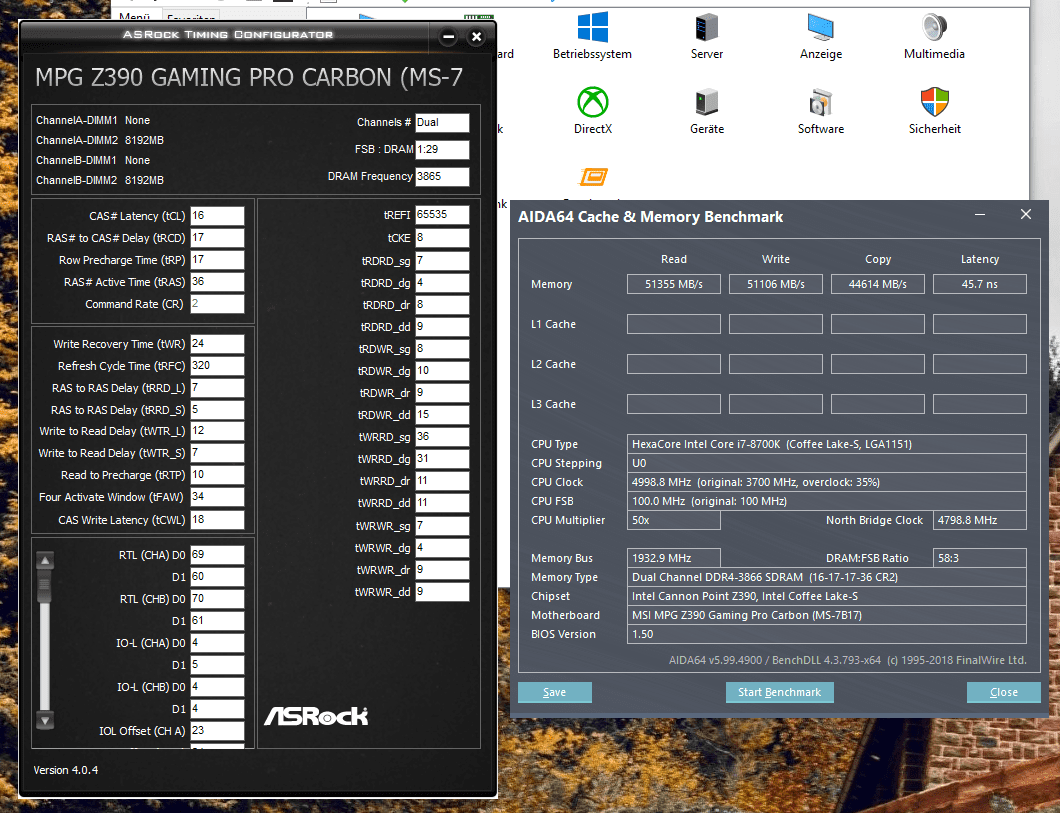This screenshot has height=813, width=1060.
Task: Click the tRRD_S value field
Action: tap(217, 410)
